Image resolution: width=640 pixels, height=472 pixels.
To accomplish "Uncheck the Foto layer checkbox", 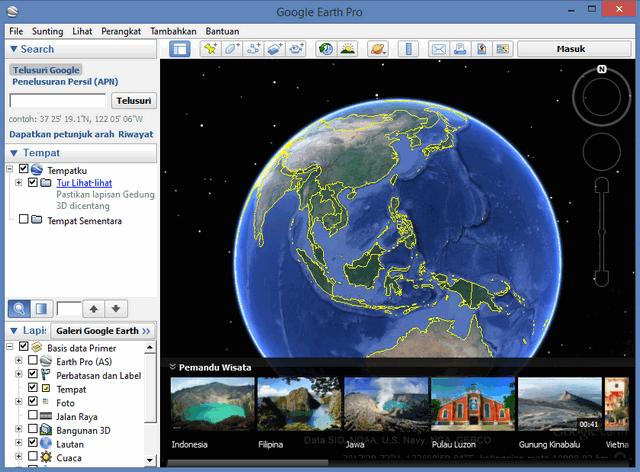I will 33,401.
